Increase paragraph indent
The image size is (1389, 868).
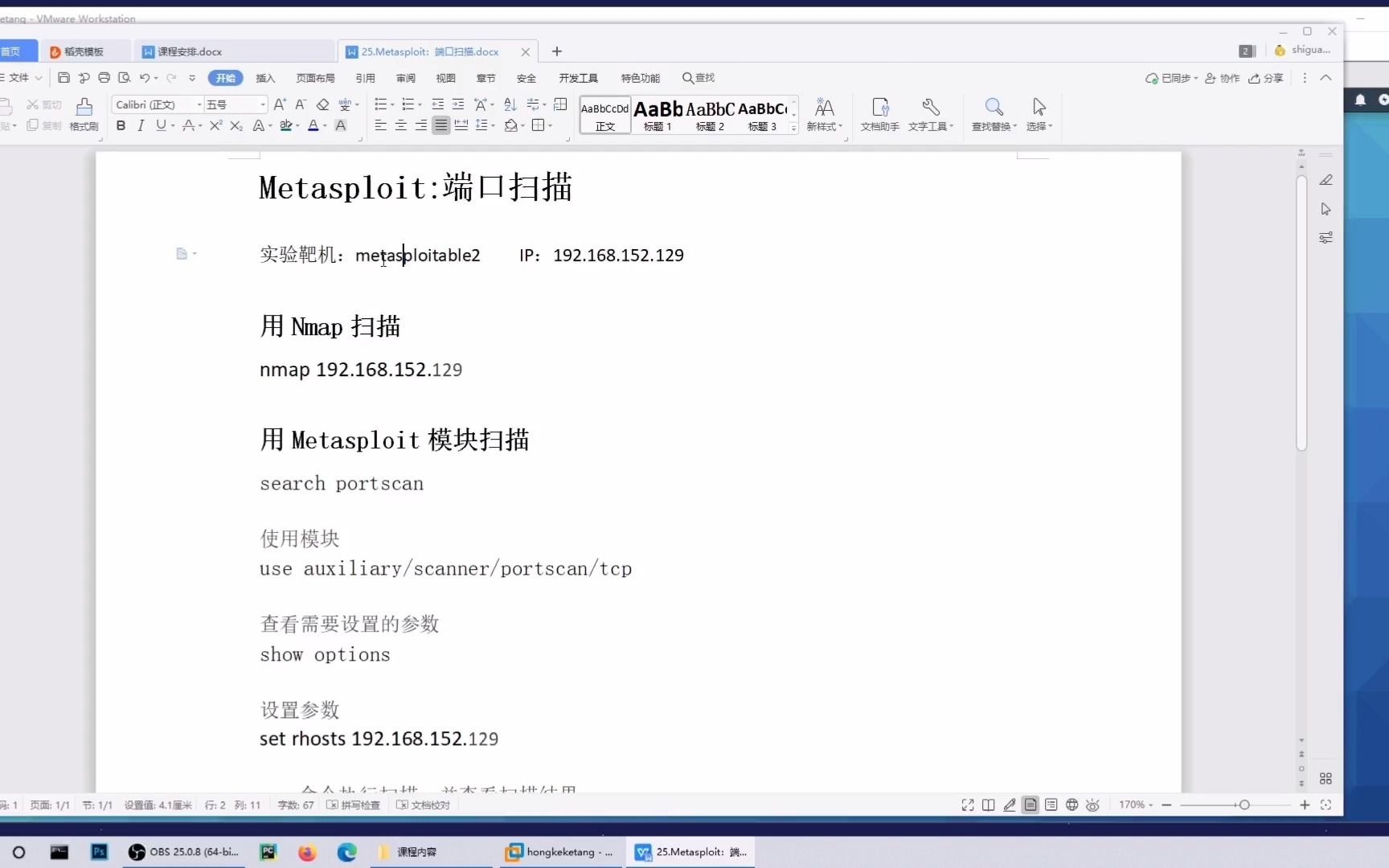tap(458, 104)
